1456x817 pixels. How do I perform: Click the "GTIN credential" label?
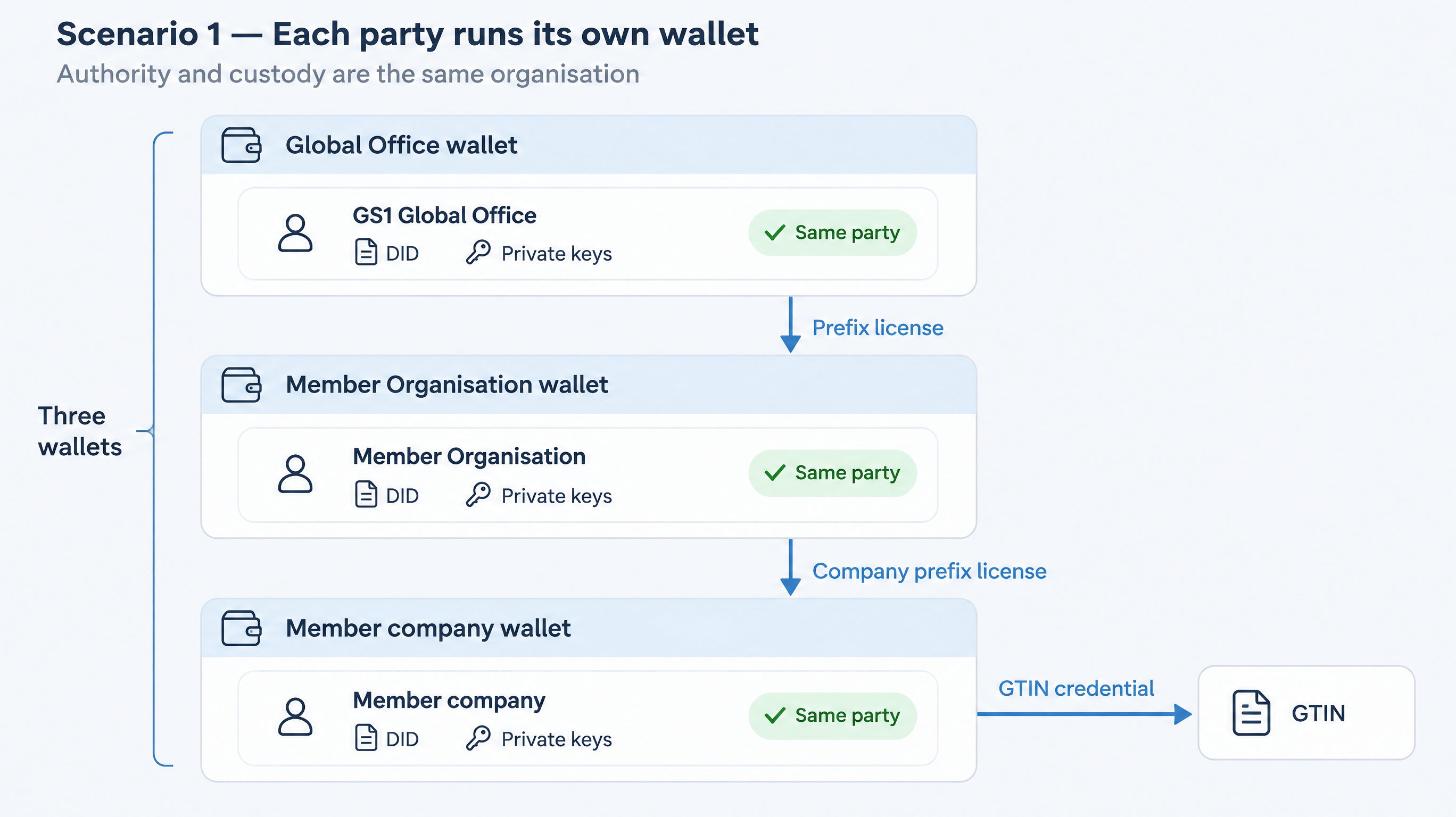click(x=1076, y=689)
